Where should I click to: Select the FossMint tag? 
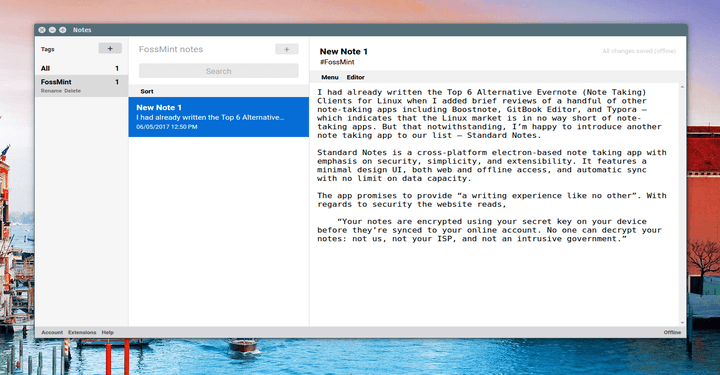81,85
